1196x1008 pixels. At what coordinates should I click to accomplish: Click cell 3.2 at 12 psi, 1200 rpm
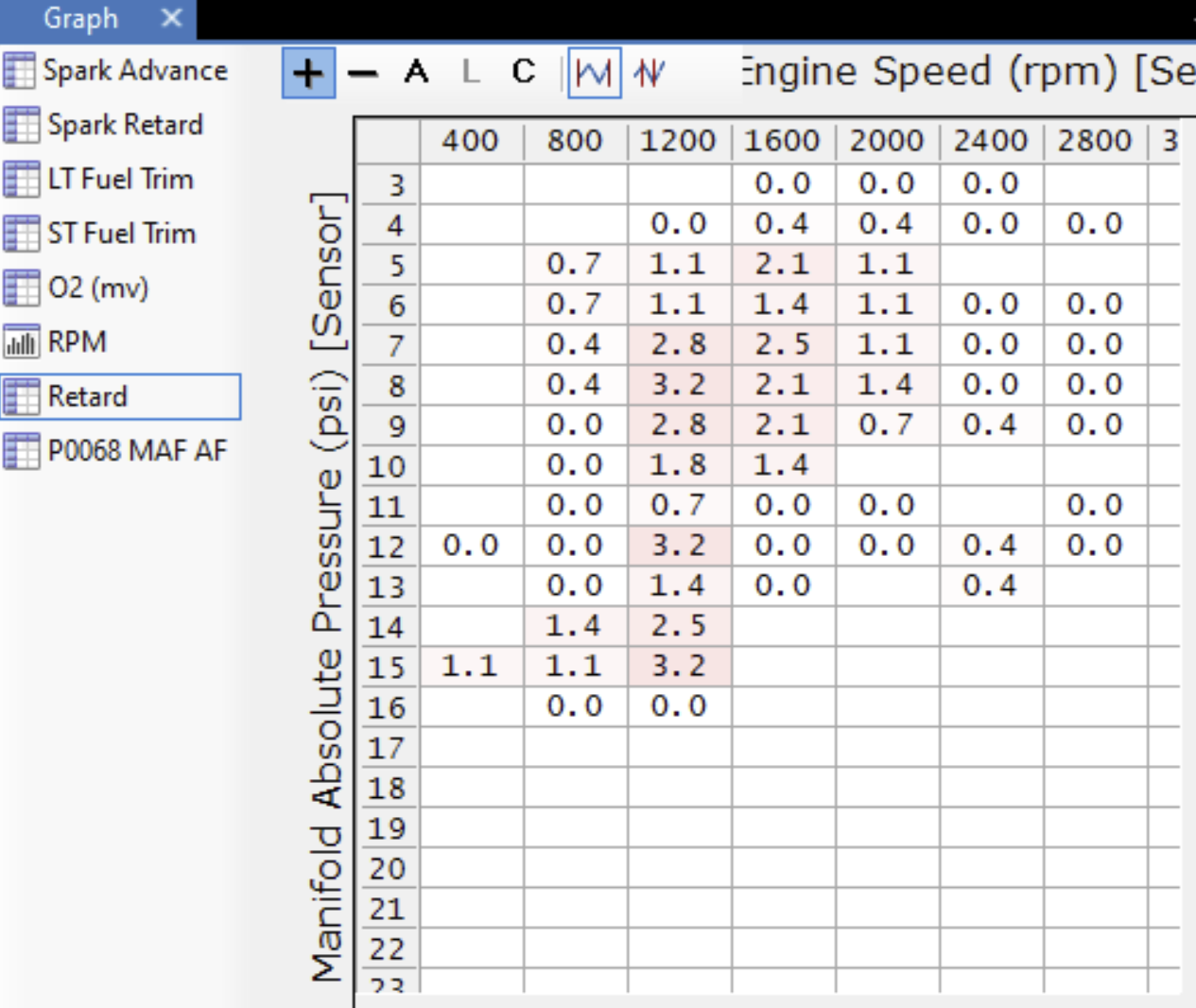tap(679, 546)
